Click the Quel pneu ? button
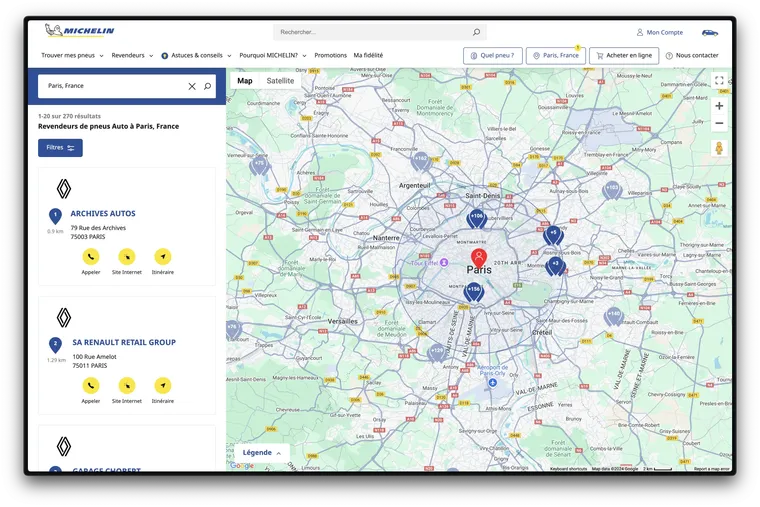Screen dimensions: 760x507 492,56
